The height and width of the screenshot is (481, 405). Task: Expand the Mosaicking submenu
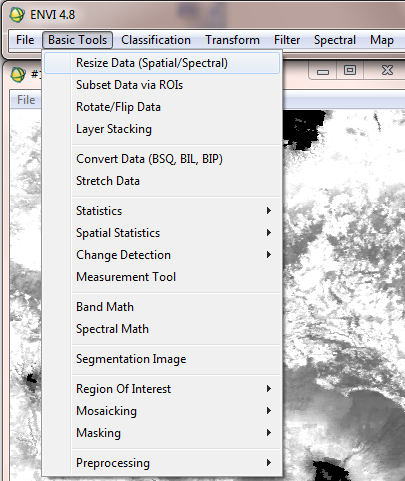point(162,411)
